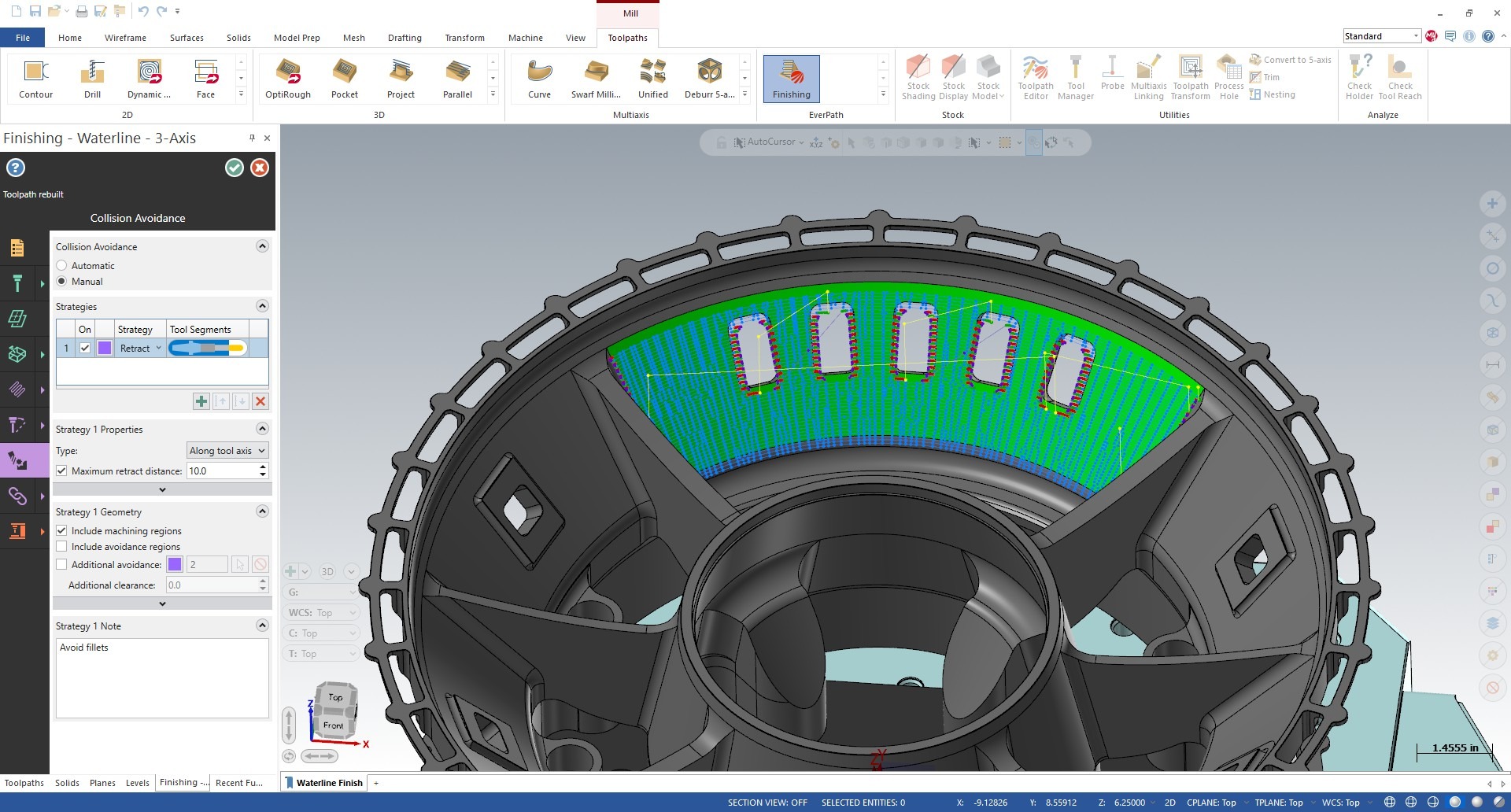The width and height of the screenshot is (1511, 812).
Task: Click green OK checkmark in Finishing panel
Action: [x=234, y=168]
